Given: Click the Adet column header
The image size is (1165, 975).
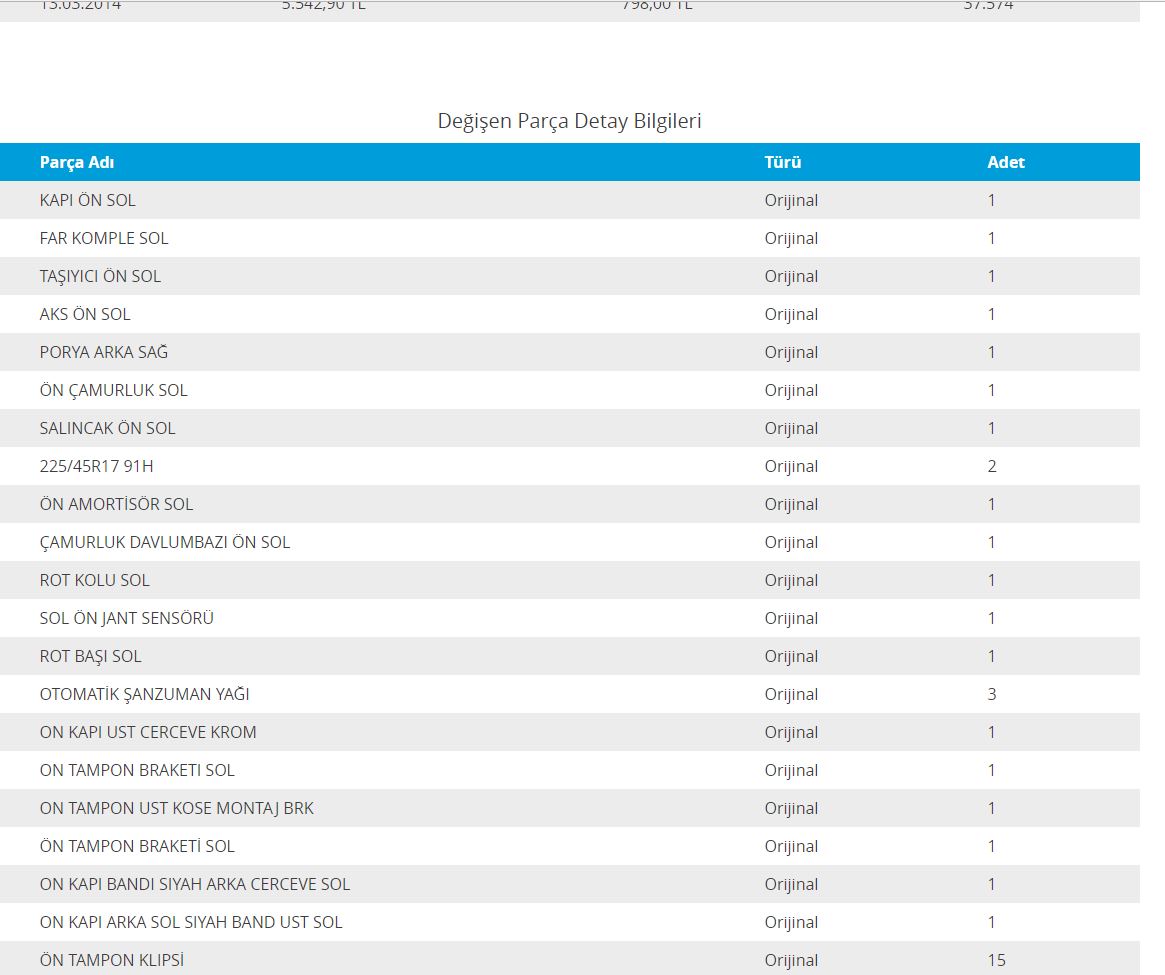Looking at the screenshot, I should (1005, 162).
